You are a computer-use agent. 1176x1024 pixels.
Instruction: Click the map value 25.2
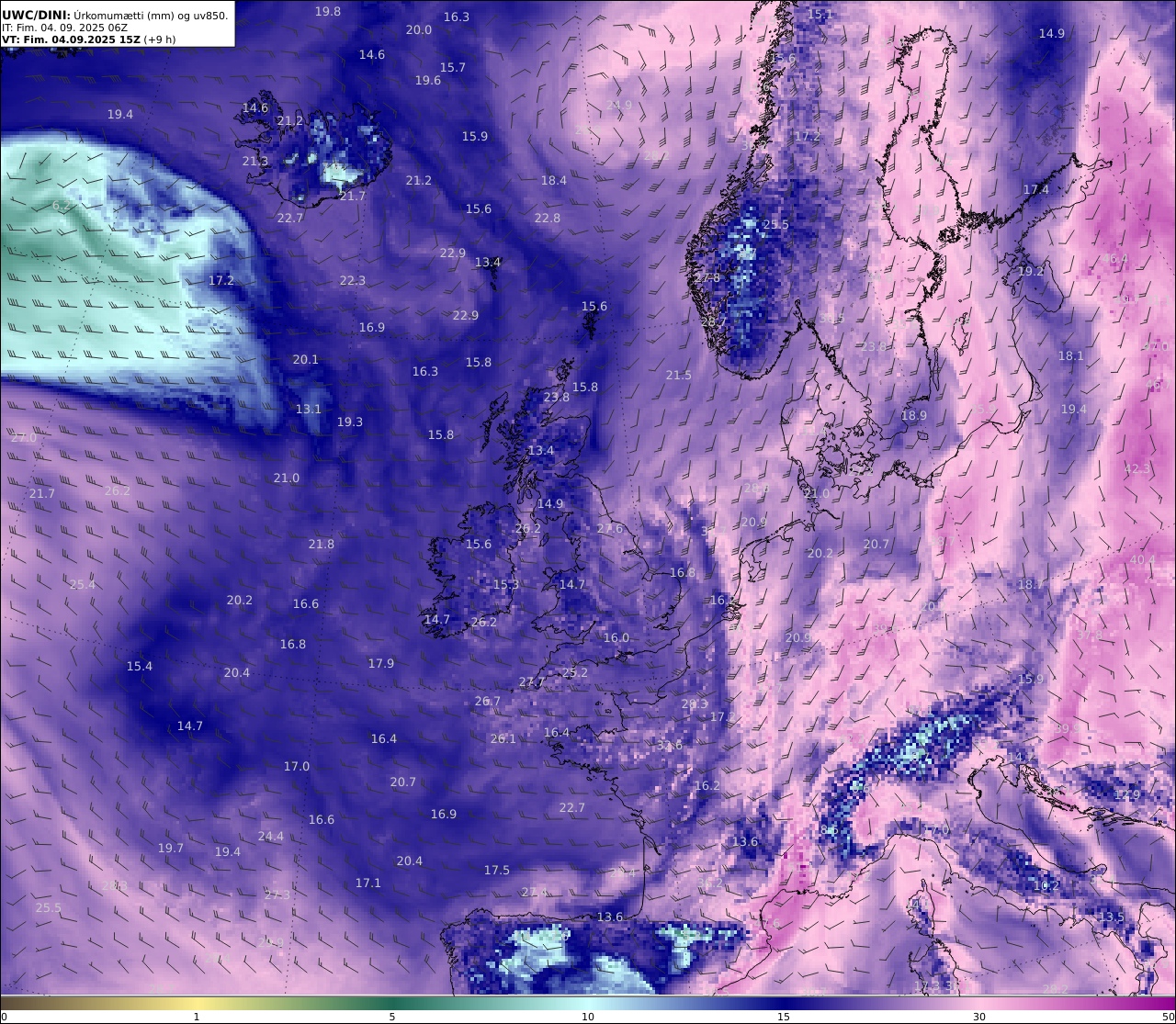(575, 672)
